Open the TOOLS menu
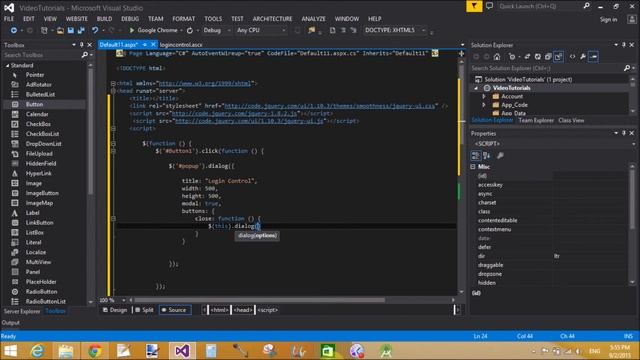This screenshot has height=360, width=640. coord(213,19)
